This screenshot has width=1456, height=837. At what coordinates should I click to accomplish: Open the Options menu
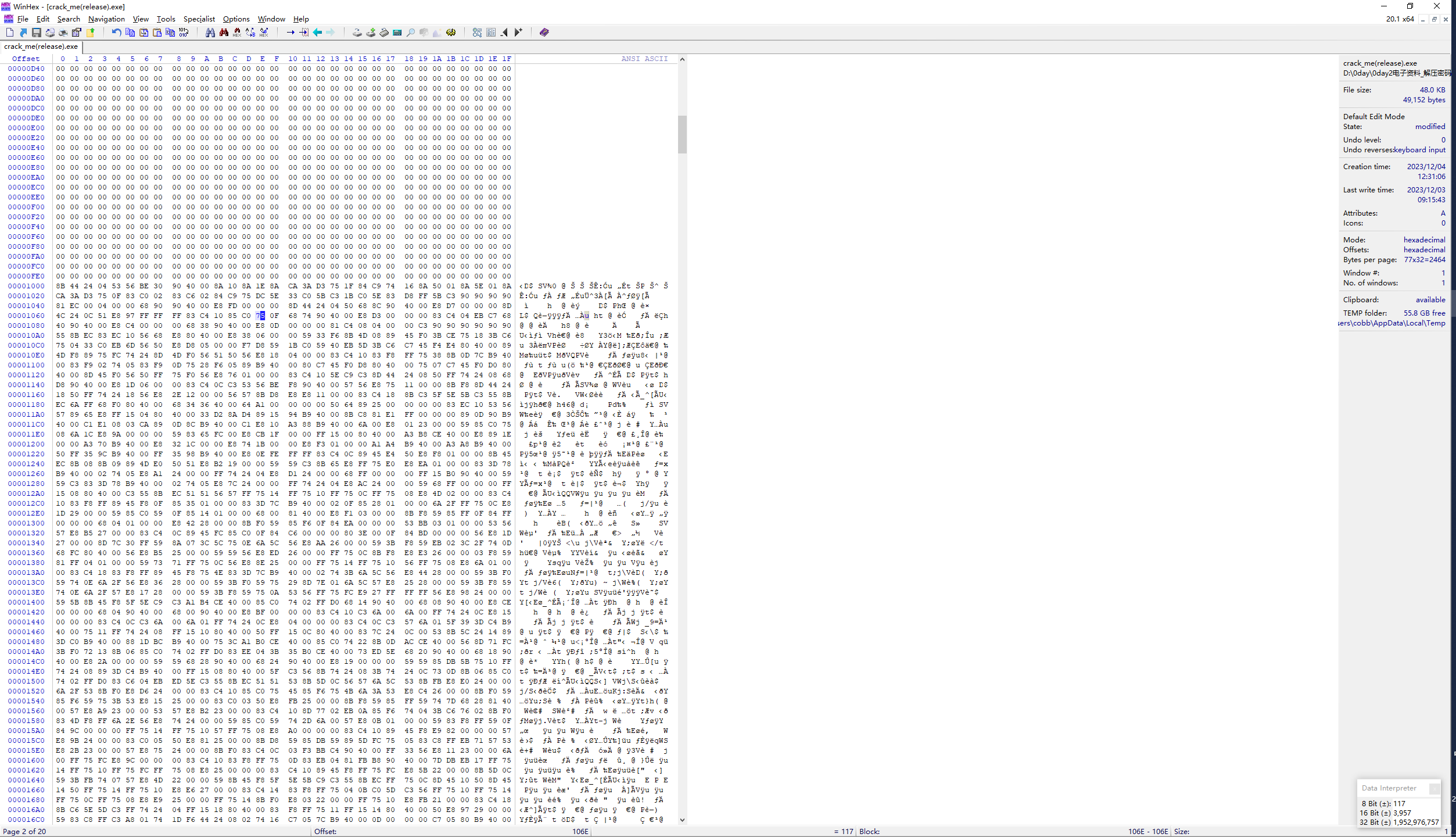(x=236, y=19)
